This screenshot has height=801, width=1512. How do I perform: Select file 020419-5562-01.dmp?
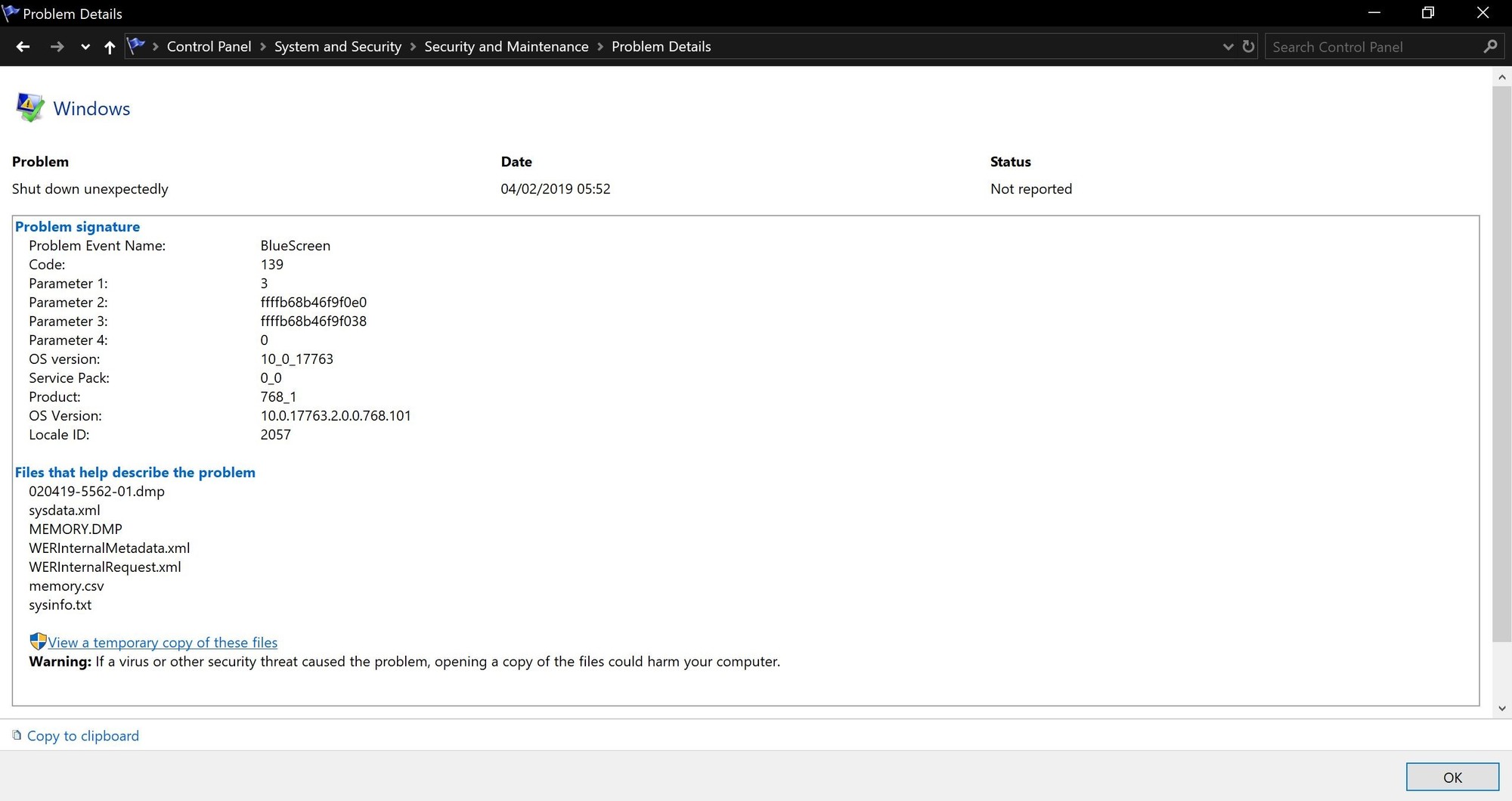(97, 492)
